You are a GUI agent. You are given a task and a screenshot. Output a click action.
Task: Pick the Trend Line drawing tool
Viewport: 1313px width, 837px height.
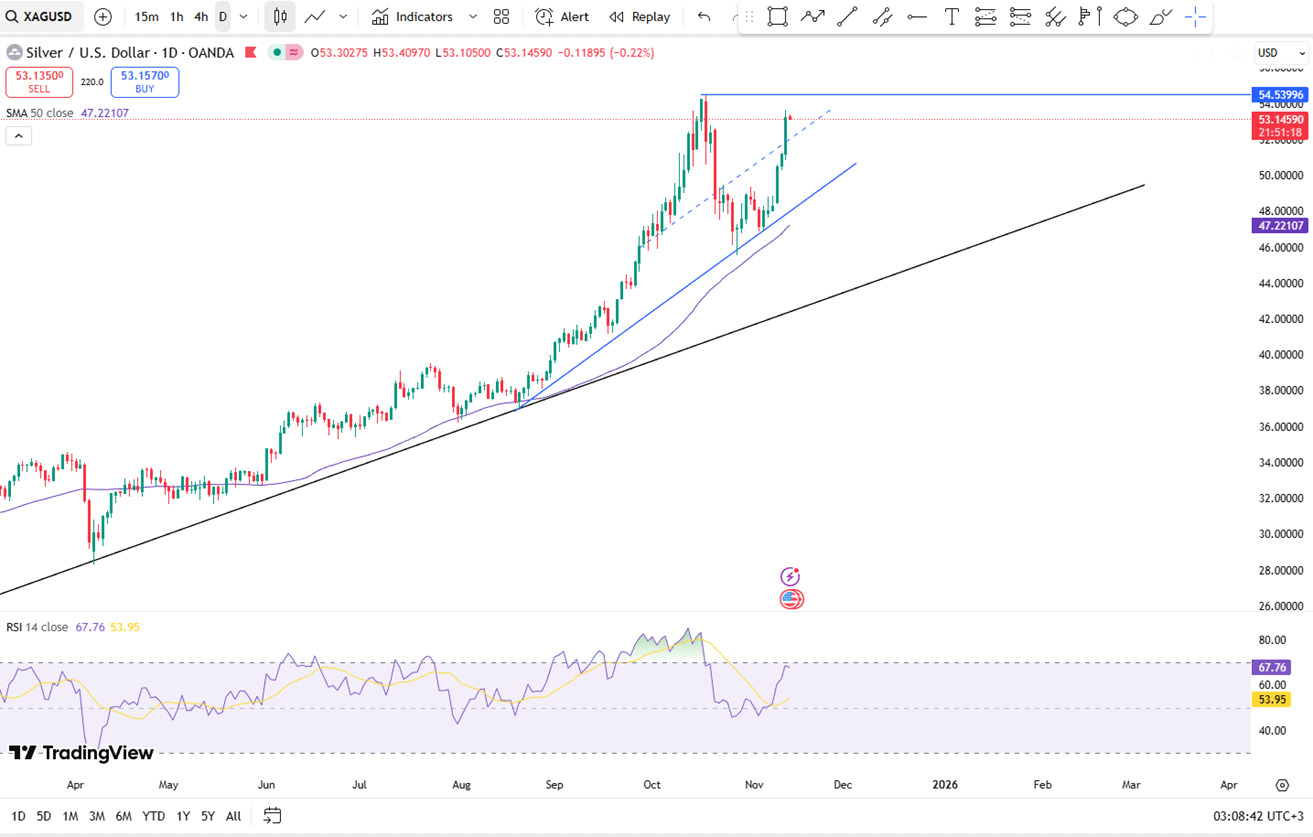[x=847, y=17]
